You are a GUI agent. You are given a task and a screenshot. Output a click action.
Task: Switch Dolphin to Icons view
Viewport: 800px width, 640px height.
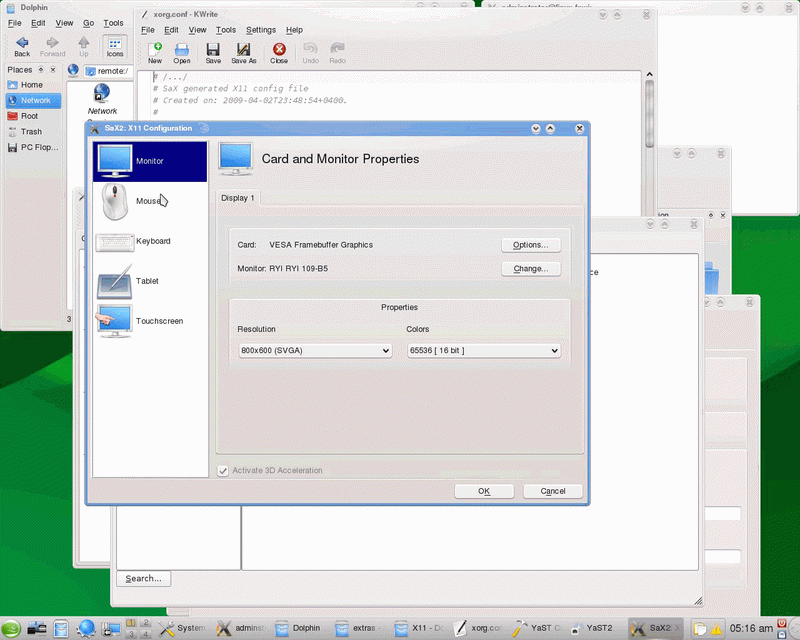click(x=115, y=46)
